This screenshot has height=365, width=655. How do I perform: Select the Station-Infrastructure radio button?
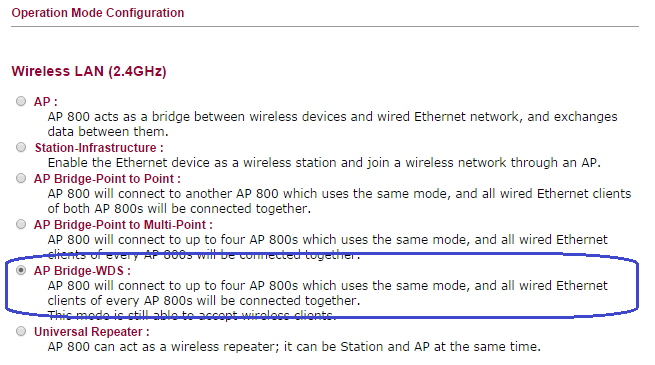[x=21, y=147]
